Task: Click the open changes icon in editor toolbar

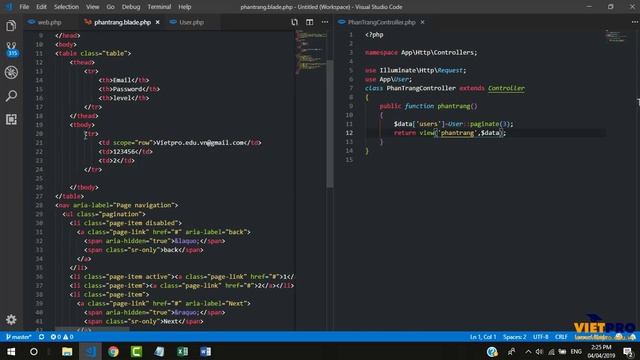Action: tap(294, 22)
